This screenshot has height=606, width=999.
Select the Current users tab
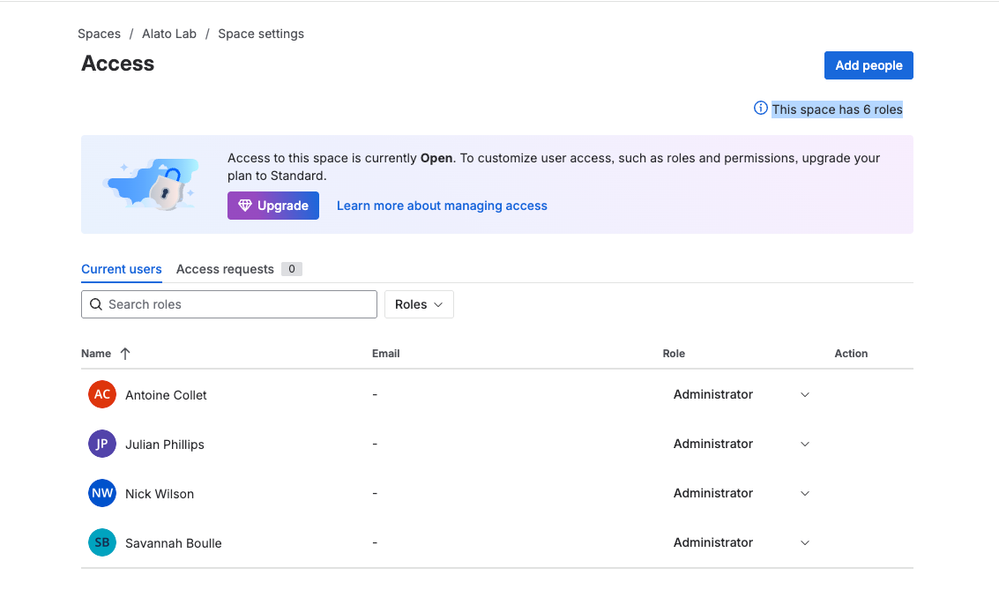[x=121, y=269]
